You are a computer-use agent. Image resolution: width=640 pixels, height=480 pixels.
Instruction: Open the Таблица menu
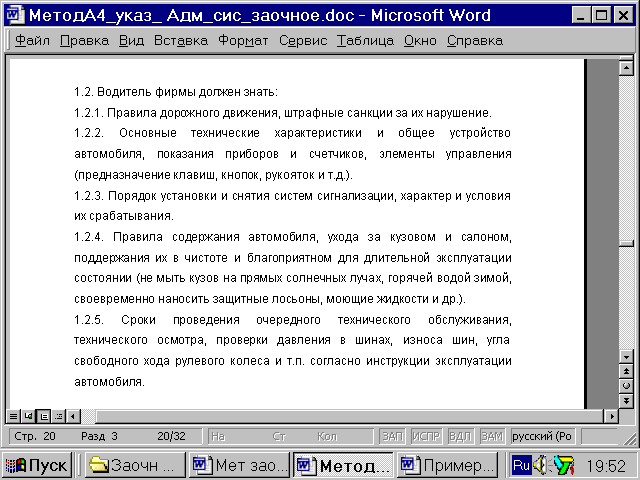click(x=365, y=41)
